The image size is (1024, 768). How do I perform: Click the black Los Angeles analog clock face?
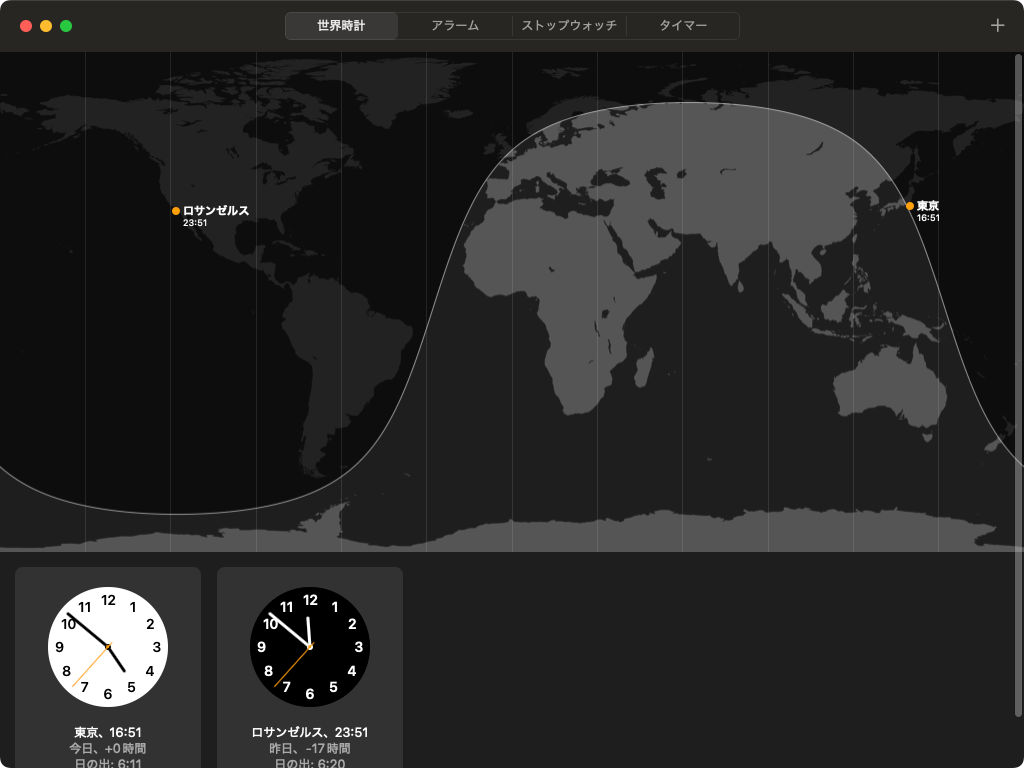(x=310, y=647)
